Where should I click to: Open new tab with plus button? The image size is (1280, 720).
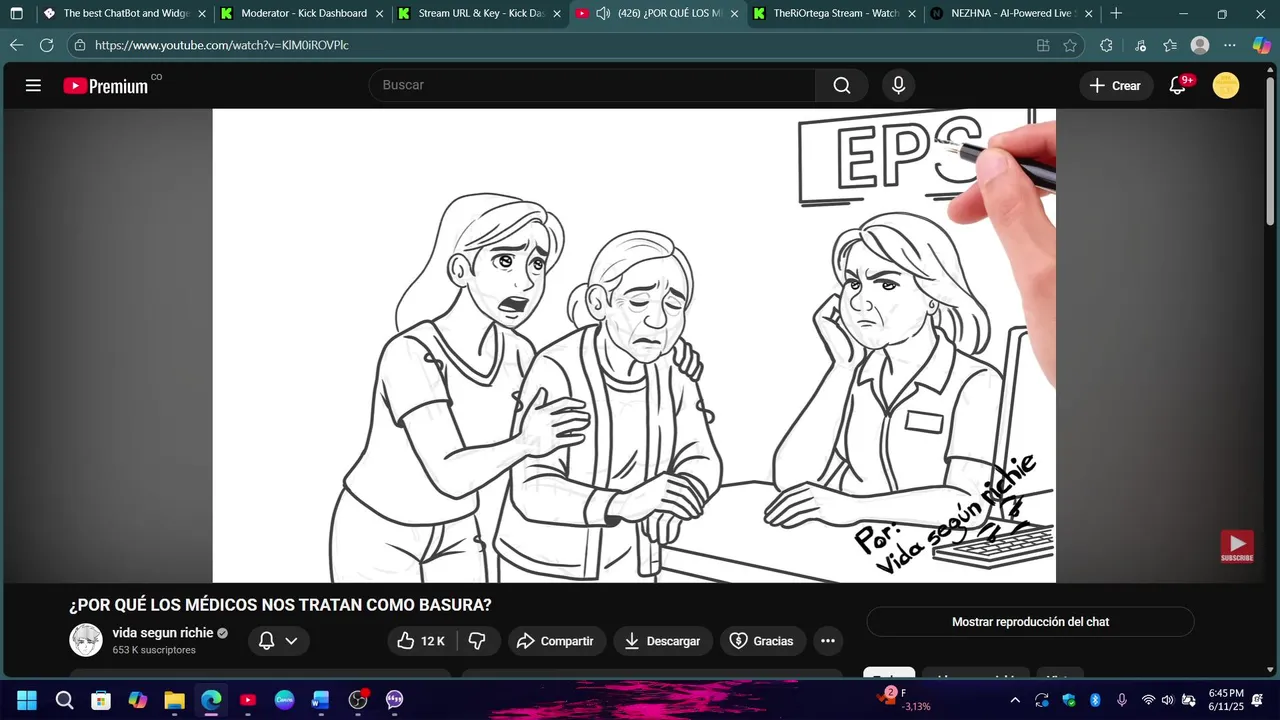[1116, 13]
